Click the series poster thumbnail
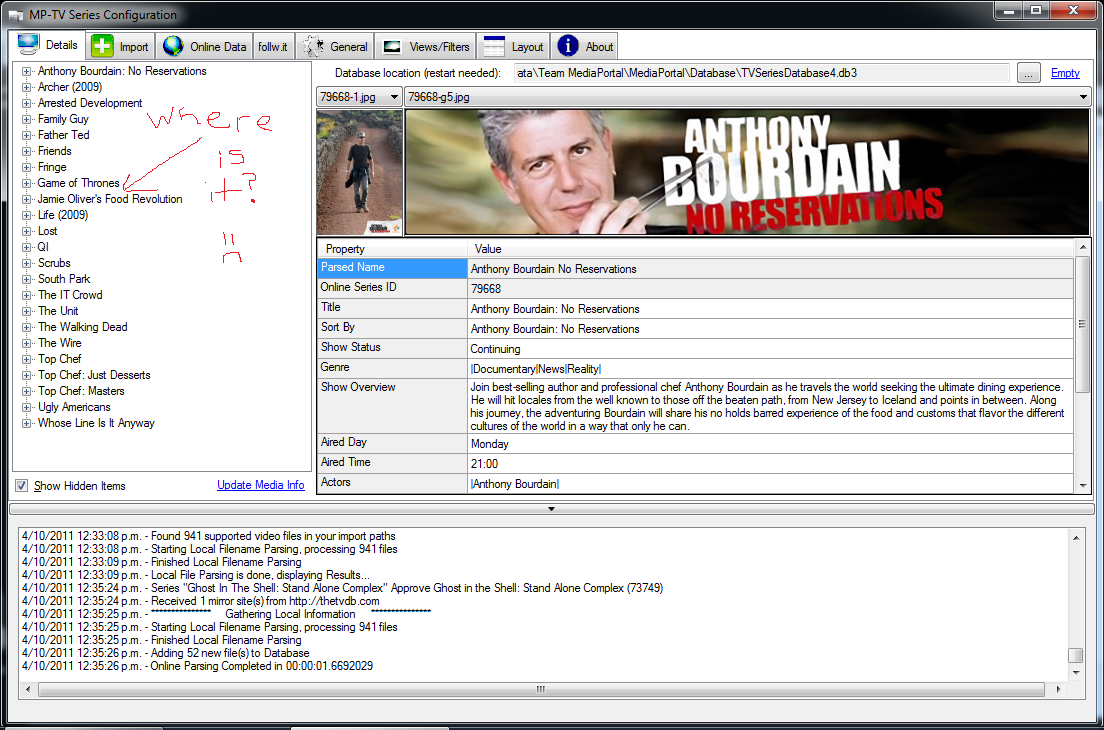 [x=360, y=172]
